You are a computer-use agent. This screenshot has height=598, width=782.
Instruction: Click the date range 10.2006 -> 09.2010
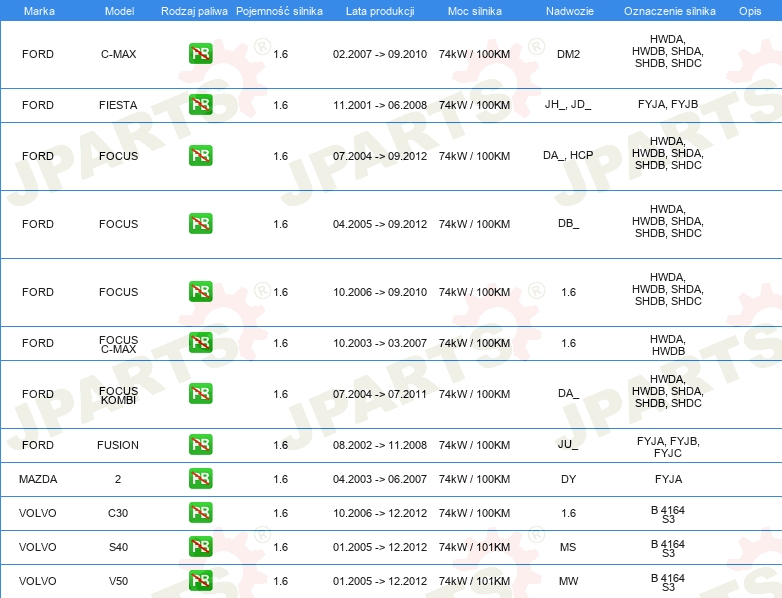point(380,292)
